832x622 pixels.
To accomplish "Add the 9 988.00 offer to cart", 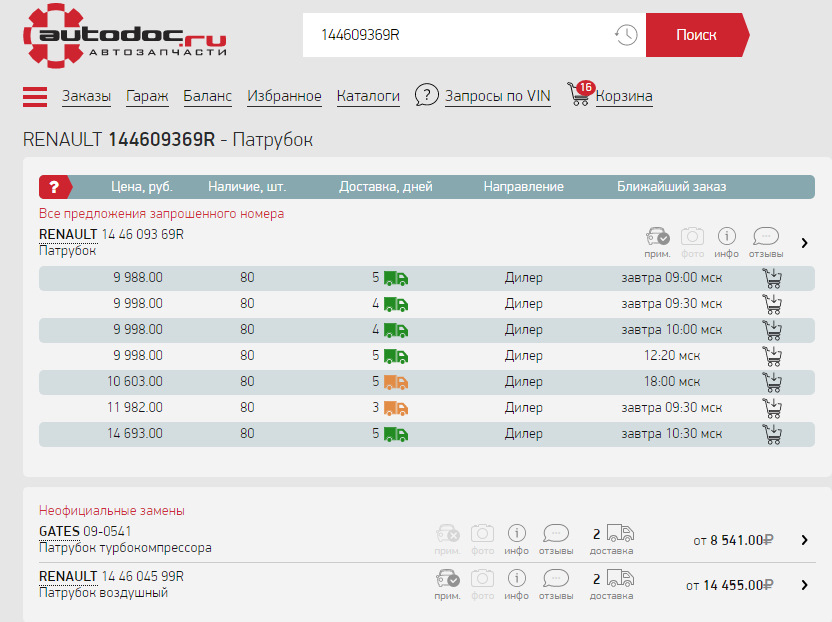I will (771, 278).
